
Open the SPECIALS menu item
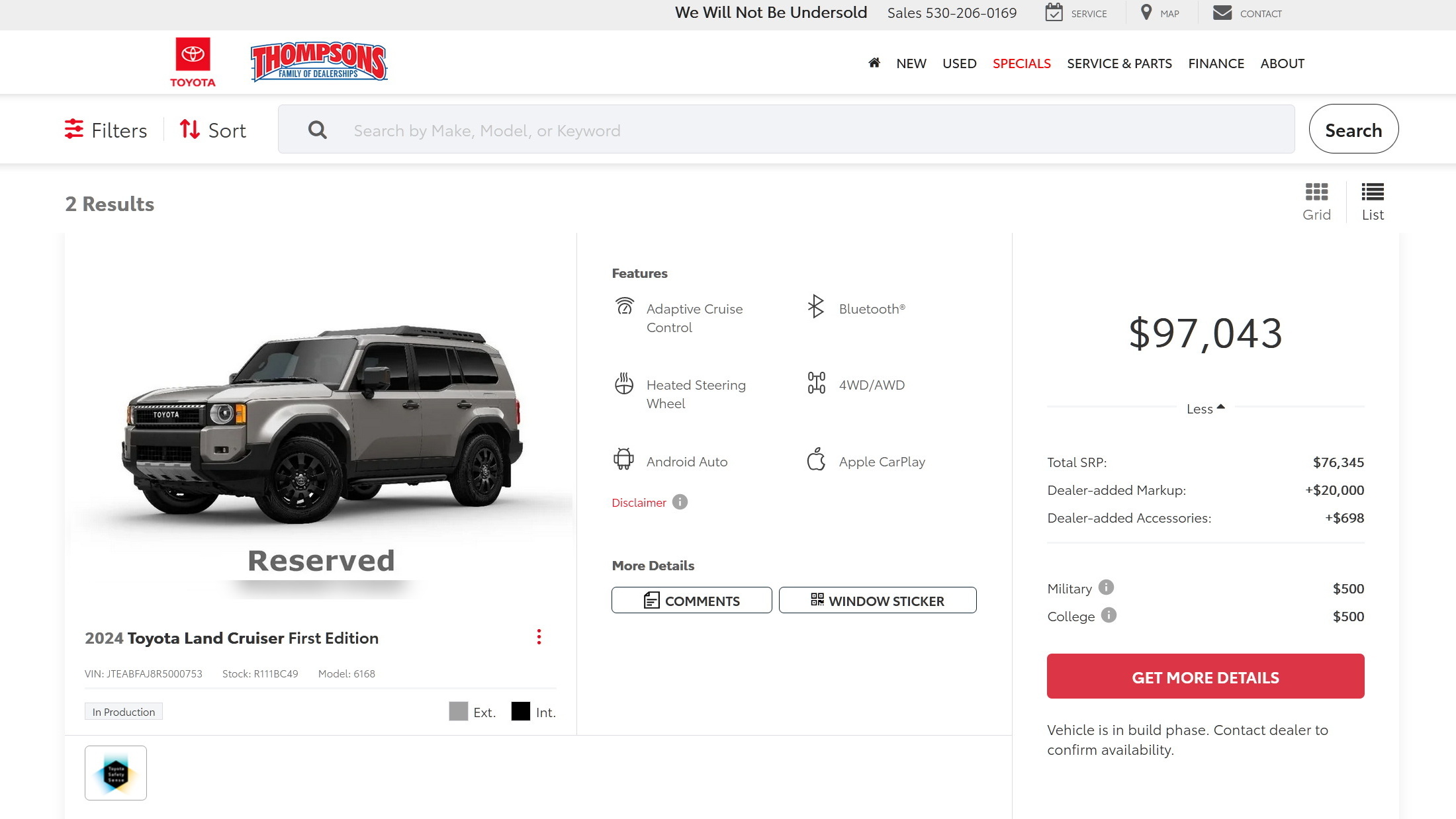1021,64
